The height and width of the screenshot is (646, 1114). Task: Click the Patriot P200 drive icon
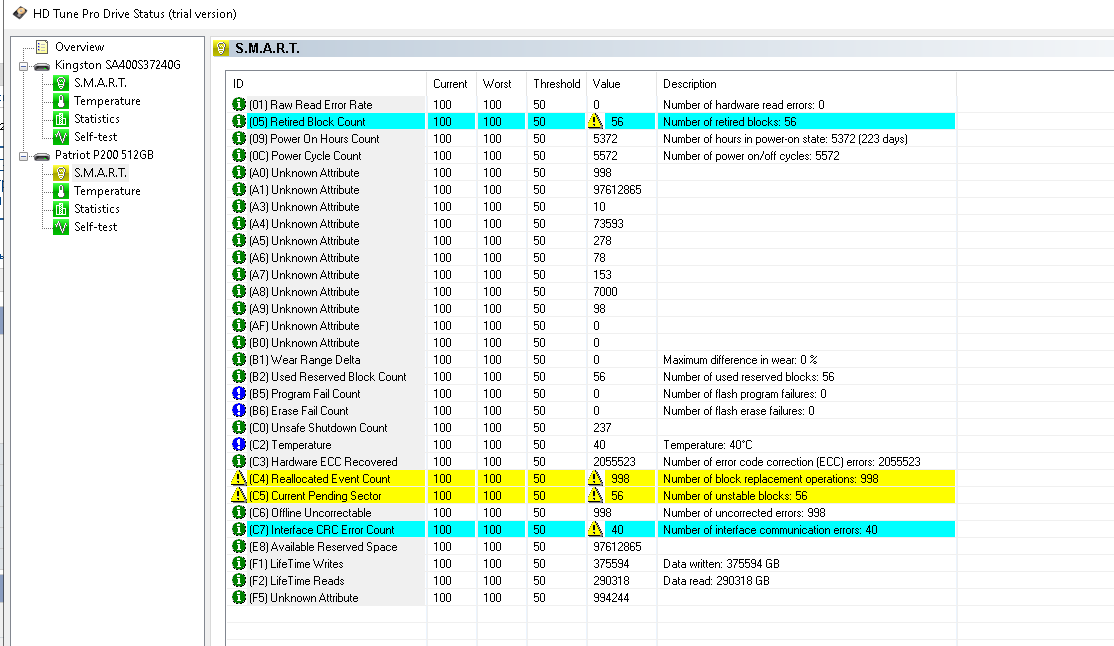pos(42,156)
